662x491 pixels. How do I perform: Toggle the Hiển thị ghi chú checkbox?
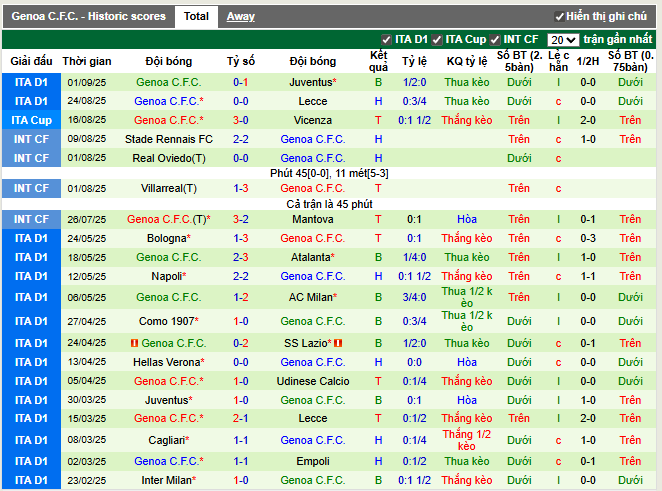(x=559, y=17)
